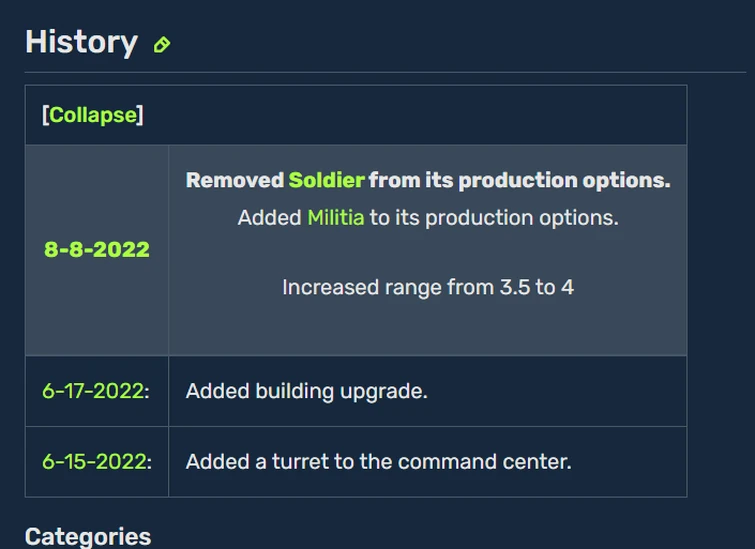Click the History section heading

(81, 42)
